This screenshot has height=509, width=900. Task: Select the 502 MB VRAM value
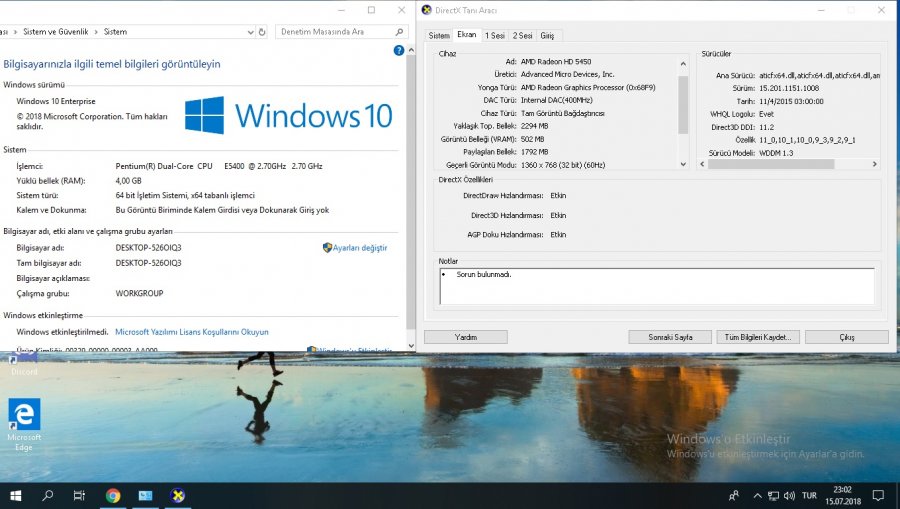[x=532, y=139]
